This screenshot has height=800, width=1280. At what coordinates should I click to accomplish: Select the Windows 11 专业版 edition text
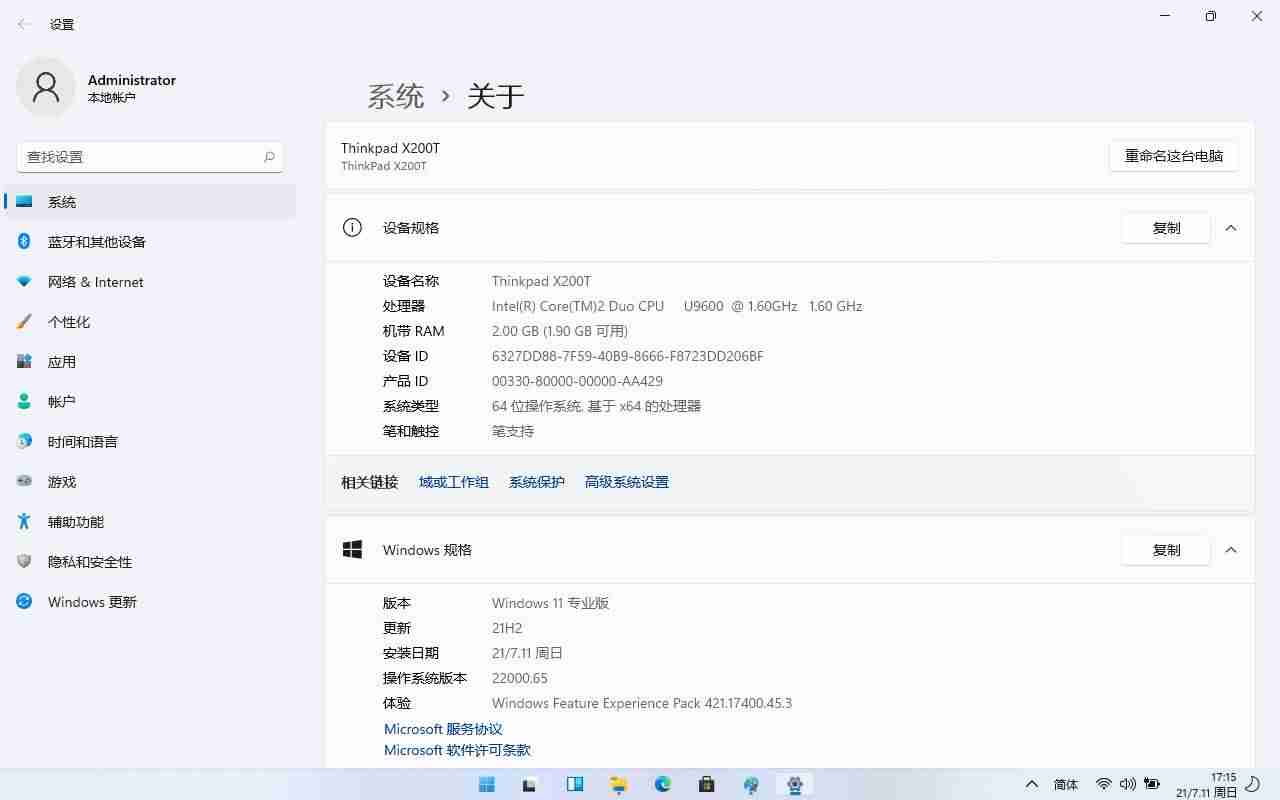[550, 603]
